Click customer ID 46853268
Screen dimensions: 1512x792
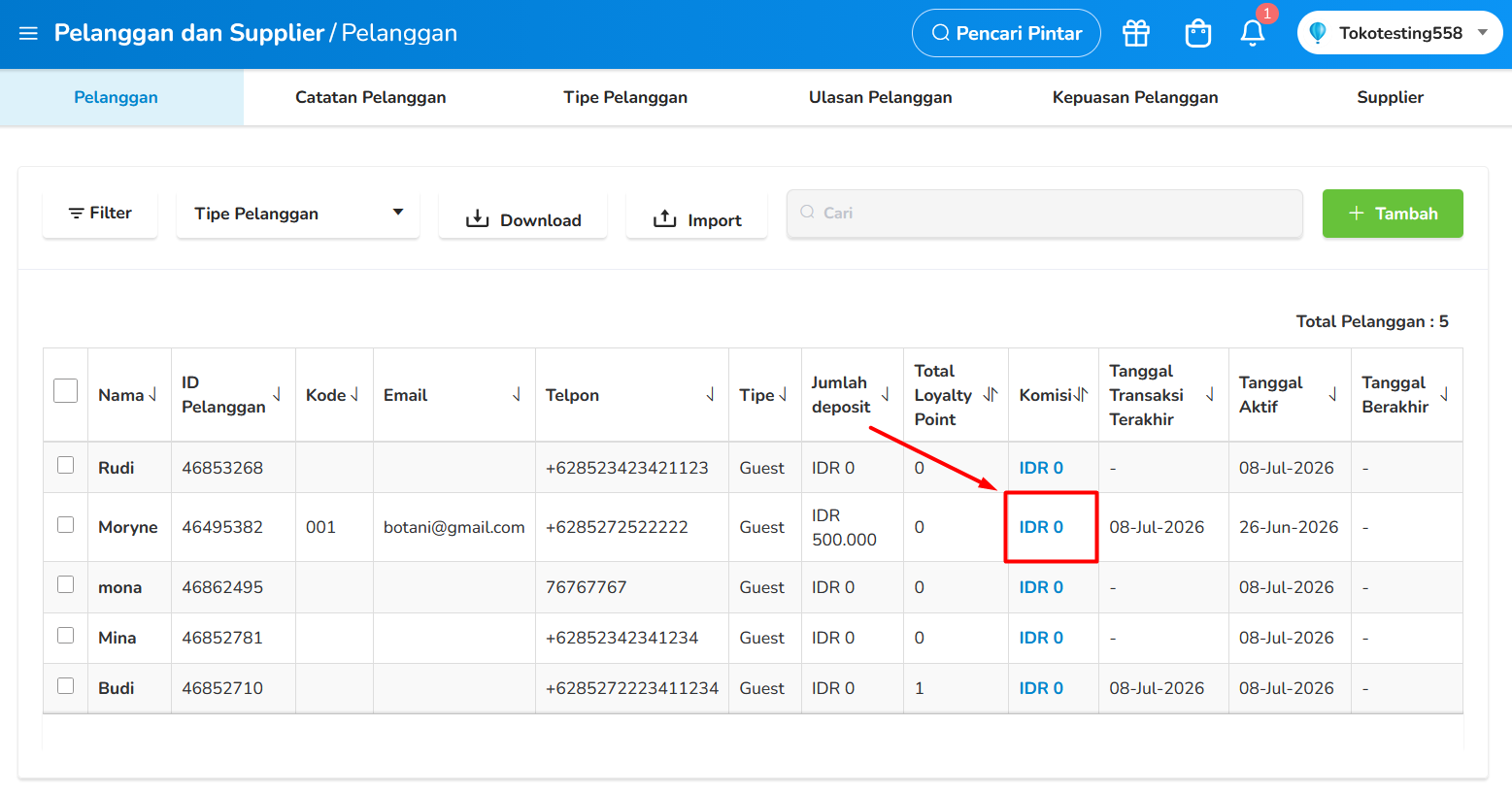222,468
